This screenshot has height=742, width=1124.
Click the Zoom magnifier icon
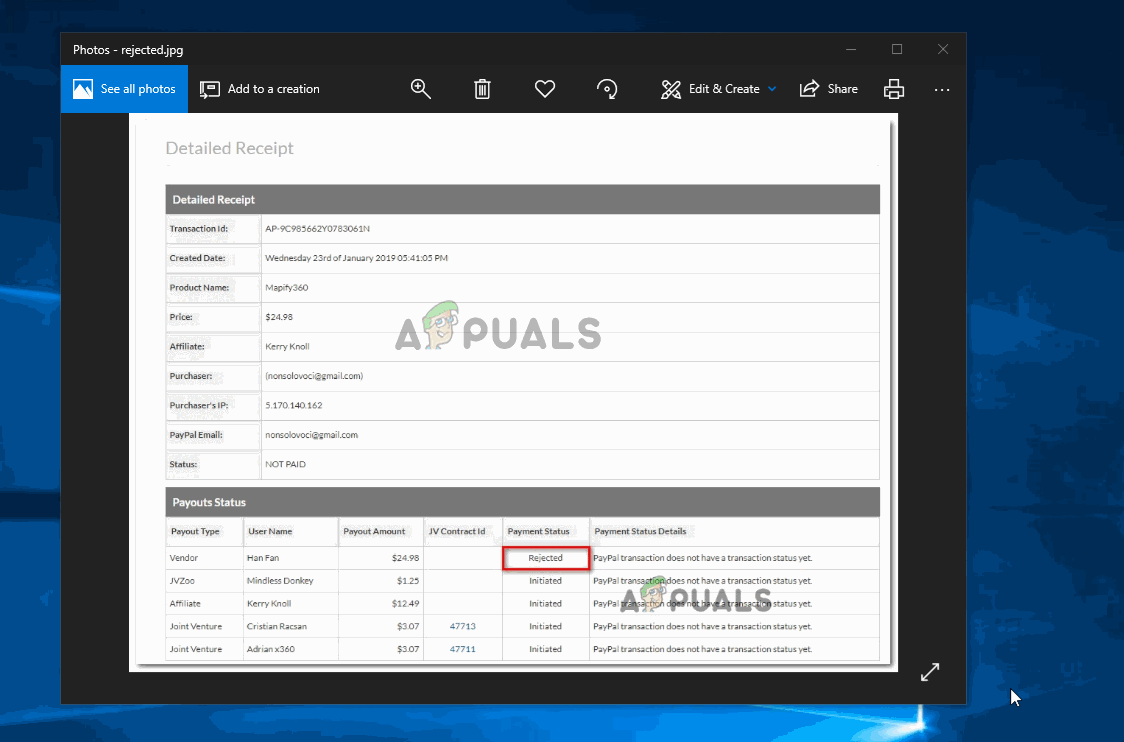(x=421, y=89)
